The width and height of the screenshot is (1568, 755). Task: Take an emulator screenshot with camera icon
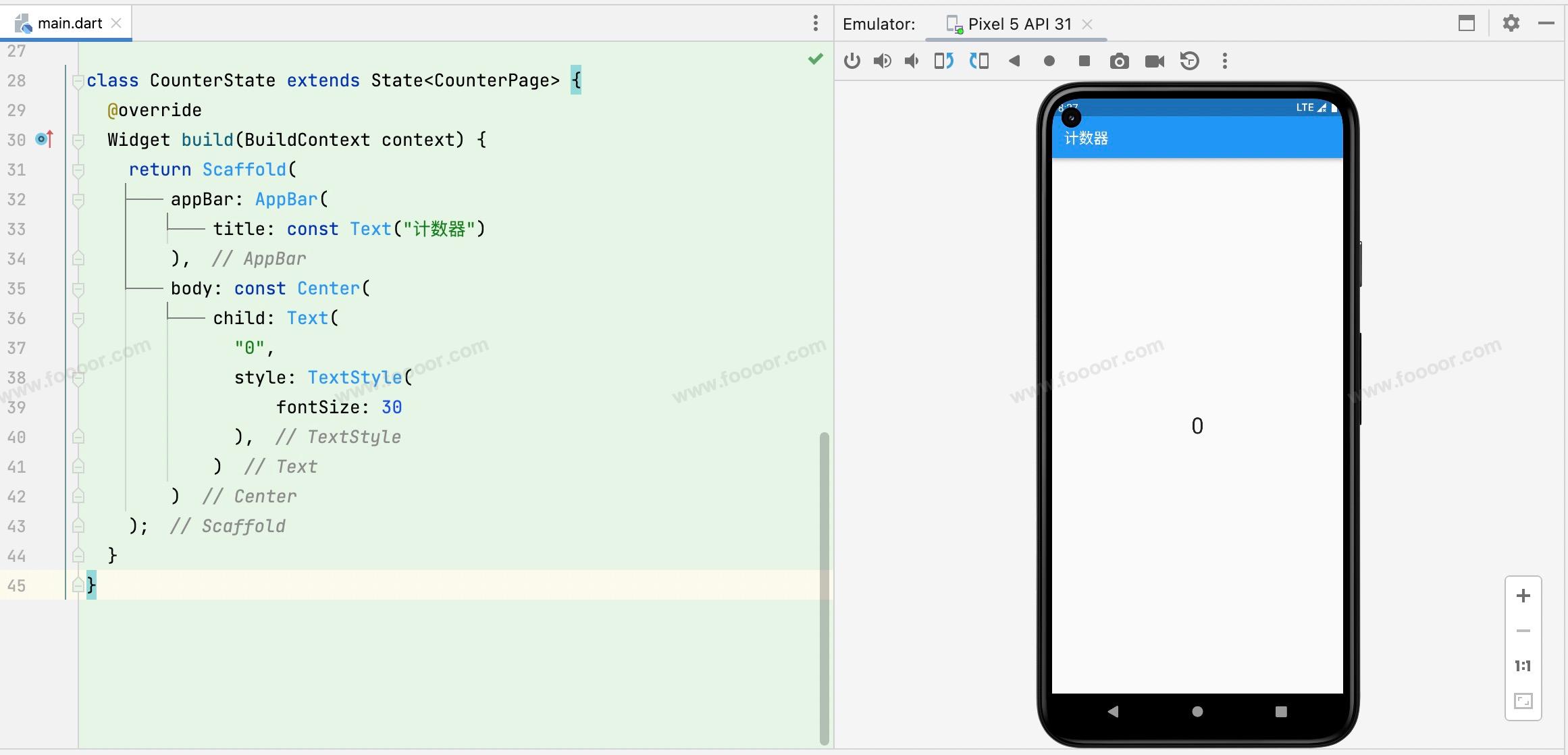click(x=1119, y=61)
